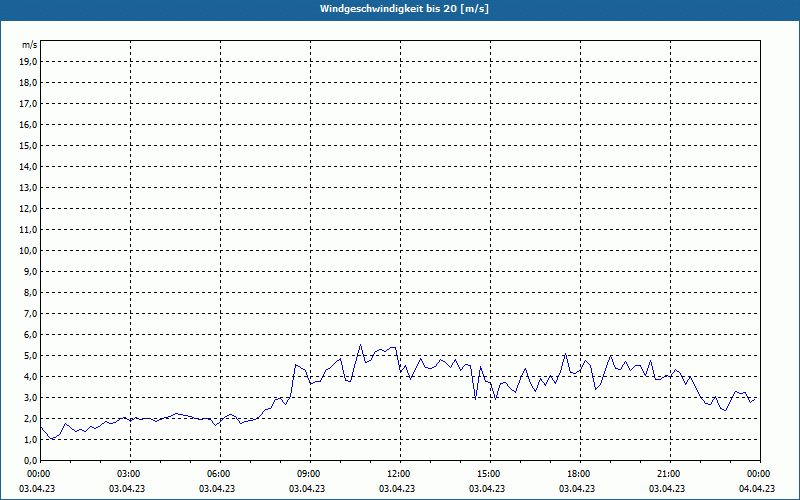Select the "13,0" axis tick label
Screen dimensions: 800x500
(x=28, y=188)
